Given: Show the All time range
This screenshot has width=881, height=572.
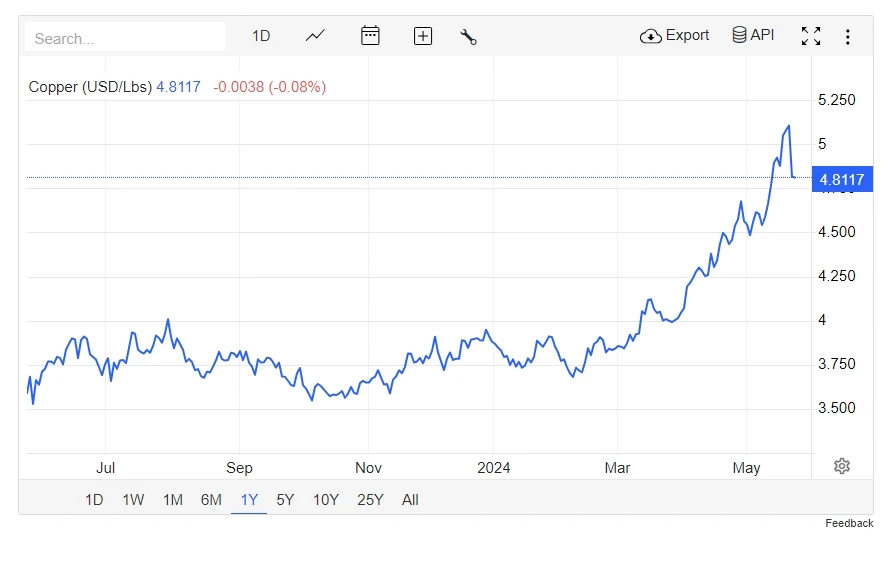Looking at the screenshot, I should (x=410, y=500).
